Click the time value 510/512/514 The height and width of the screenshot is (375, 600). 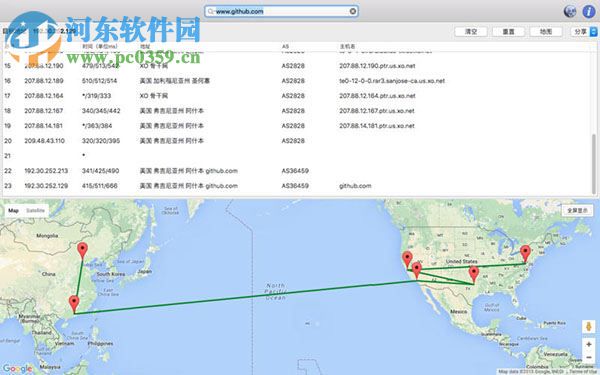coord(99,81)
